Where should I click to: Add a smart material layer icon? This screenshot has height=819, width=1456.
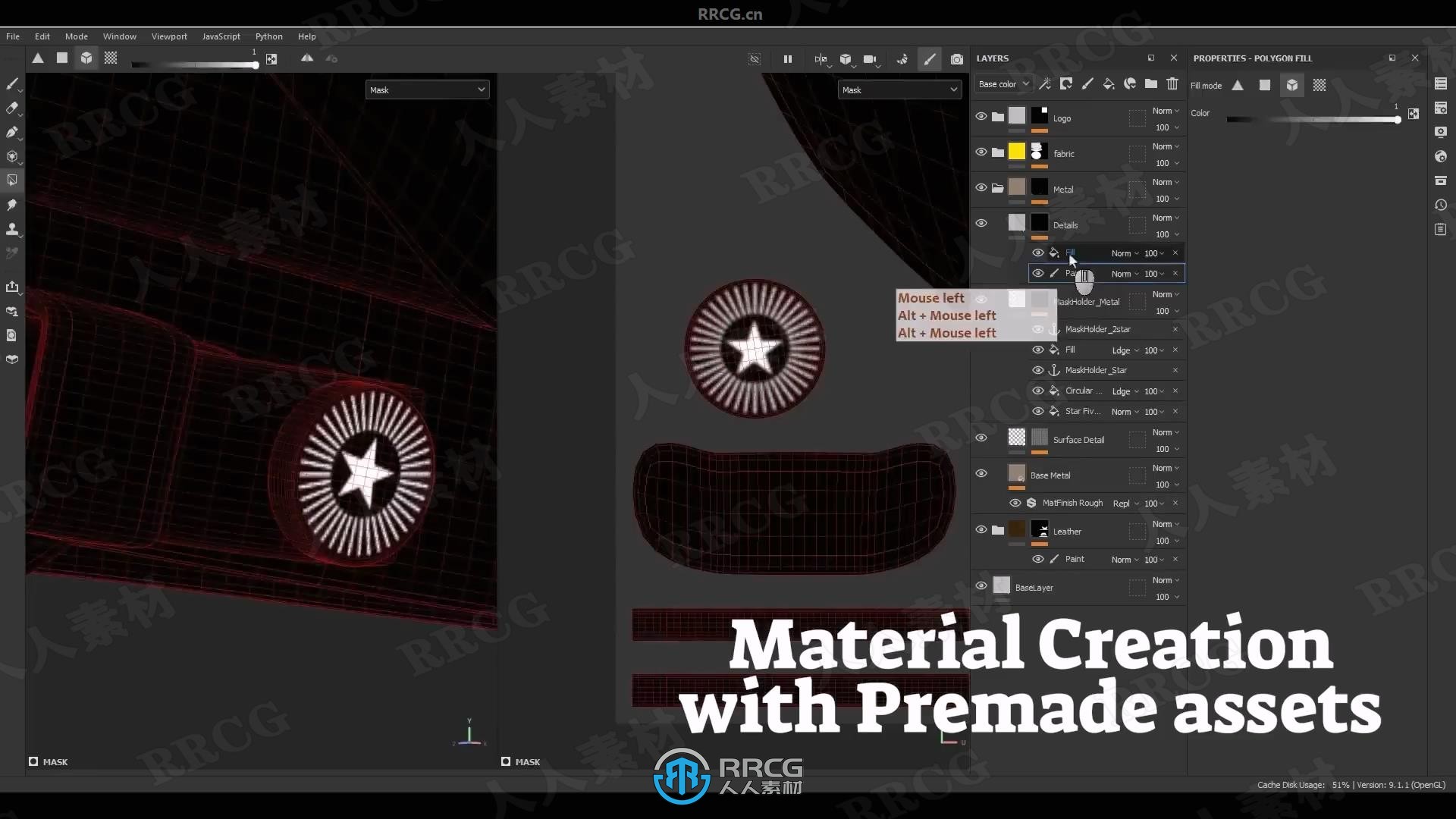[x=1130, y=84]
